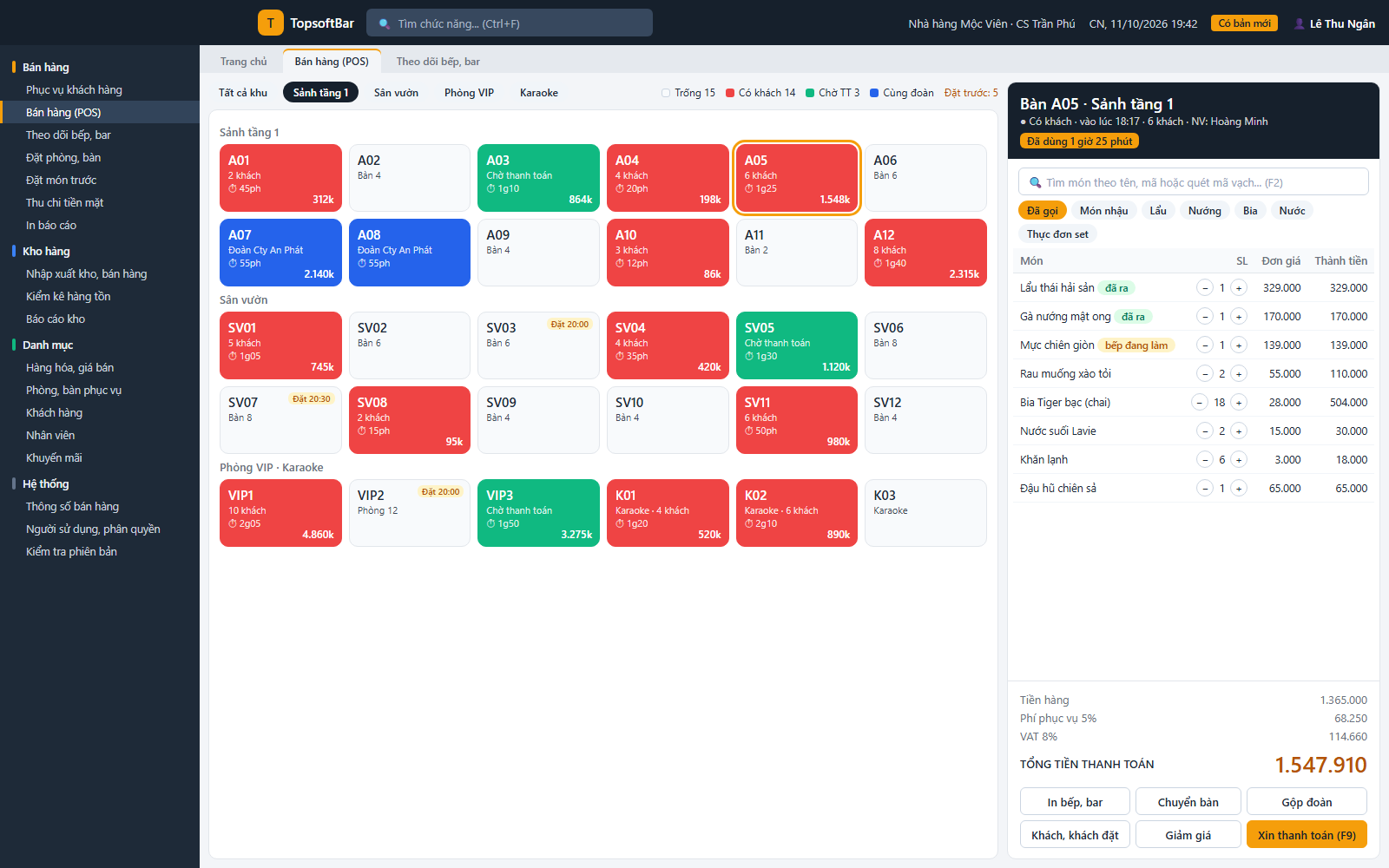
Task: Click the magnifier icon in dish search field
Action: pyautogui.click(x=1035, y=182)
